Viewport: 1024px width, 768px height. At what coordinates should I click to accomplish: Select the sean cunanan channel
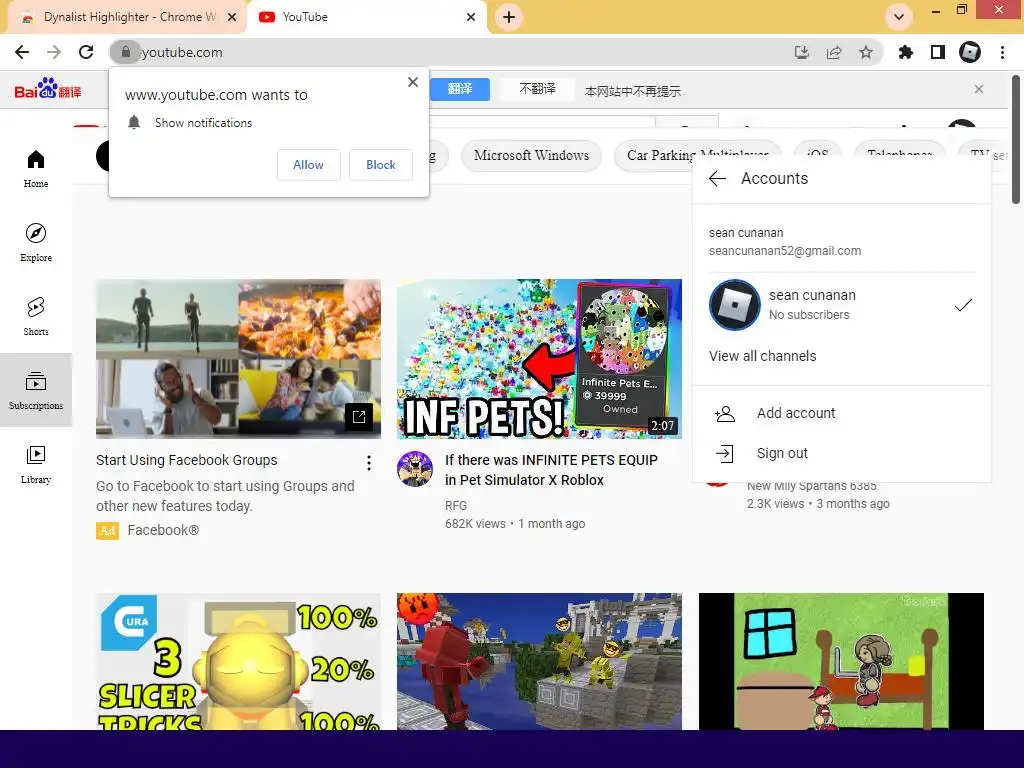842,305
